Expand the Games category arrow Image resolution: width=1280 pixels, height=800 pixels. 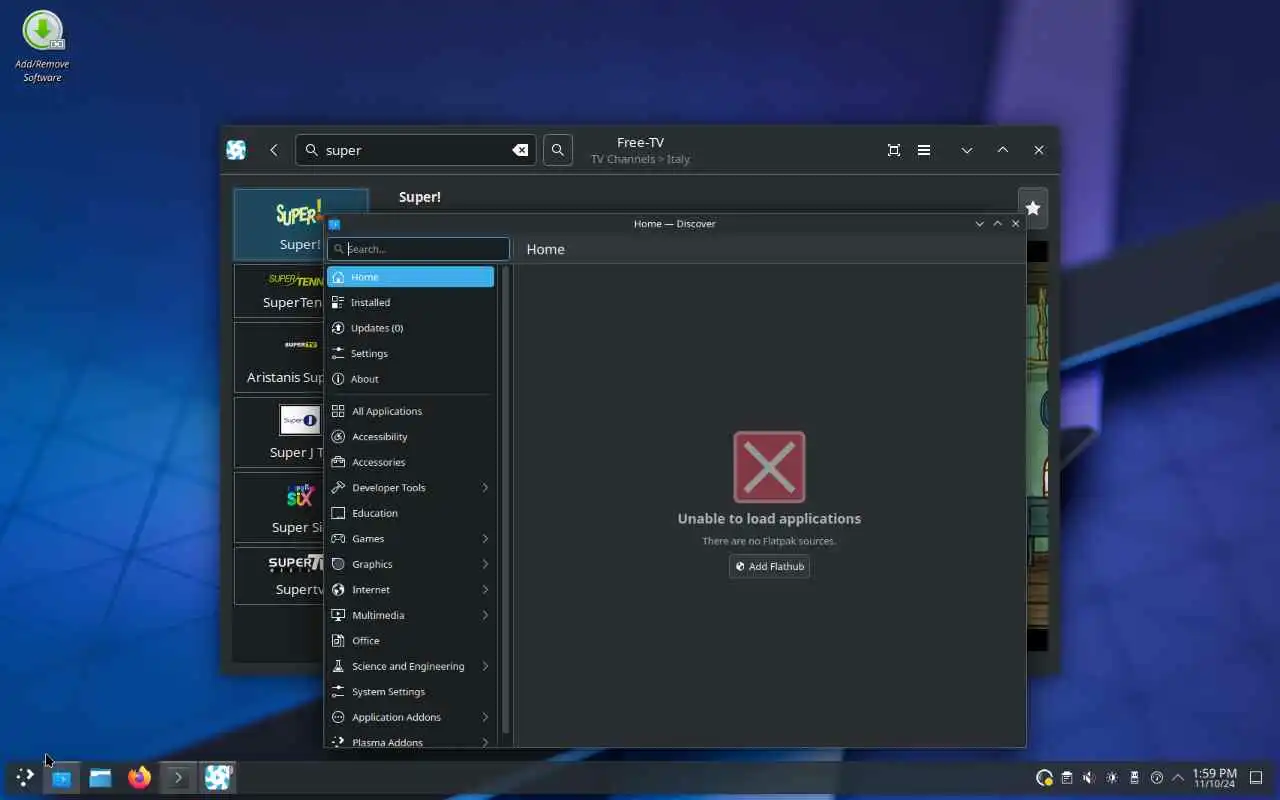point(485,539)
